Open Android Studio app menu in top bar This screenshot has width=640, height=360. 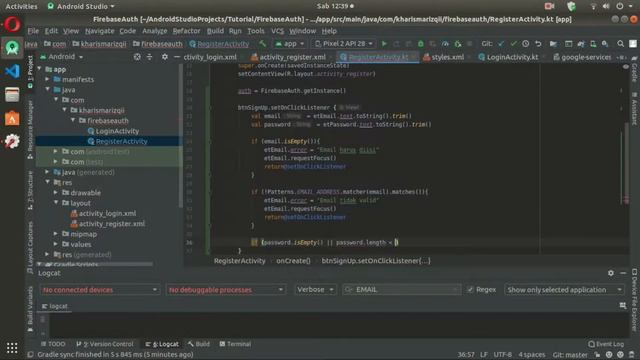[81, 7]
